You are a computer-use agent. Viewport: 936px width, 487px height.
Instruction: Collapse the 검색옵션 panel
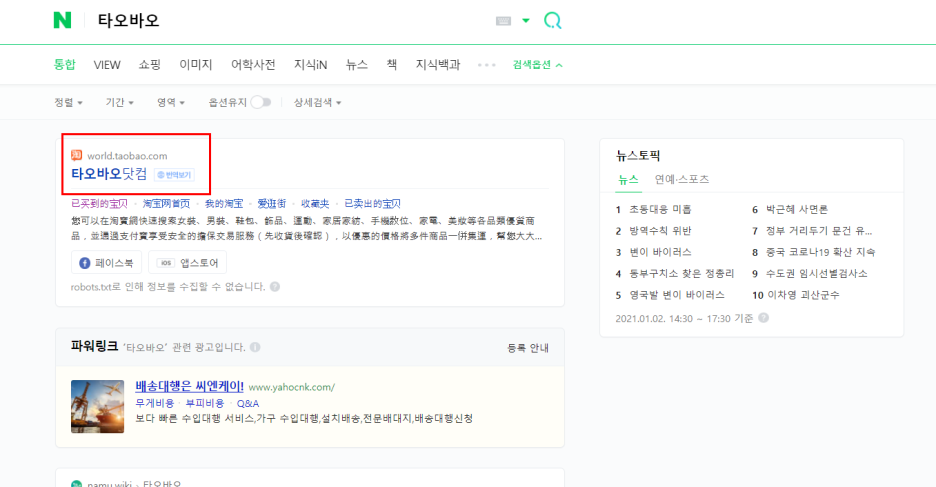(537, 64)
